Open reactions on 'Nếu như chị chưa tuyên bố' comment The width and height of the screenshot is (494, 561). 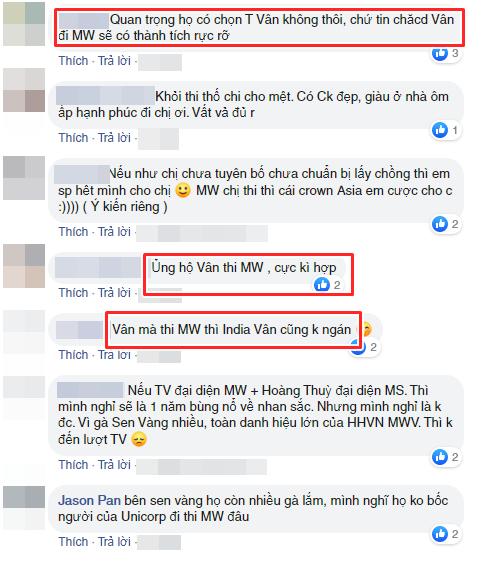point(445,224)
